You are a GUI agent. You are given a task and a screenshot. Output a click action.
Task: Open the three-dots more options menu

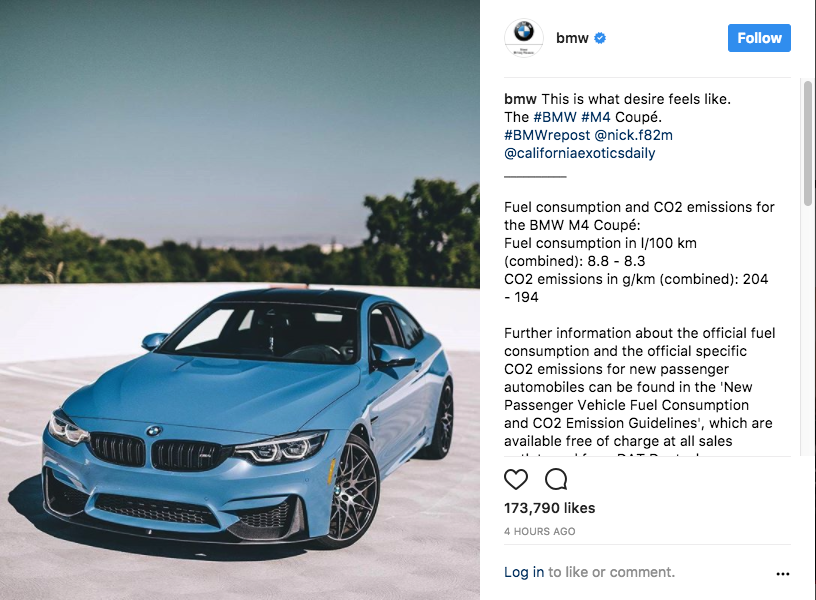pyautogui.click(x=783, y=573)
